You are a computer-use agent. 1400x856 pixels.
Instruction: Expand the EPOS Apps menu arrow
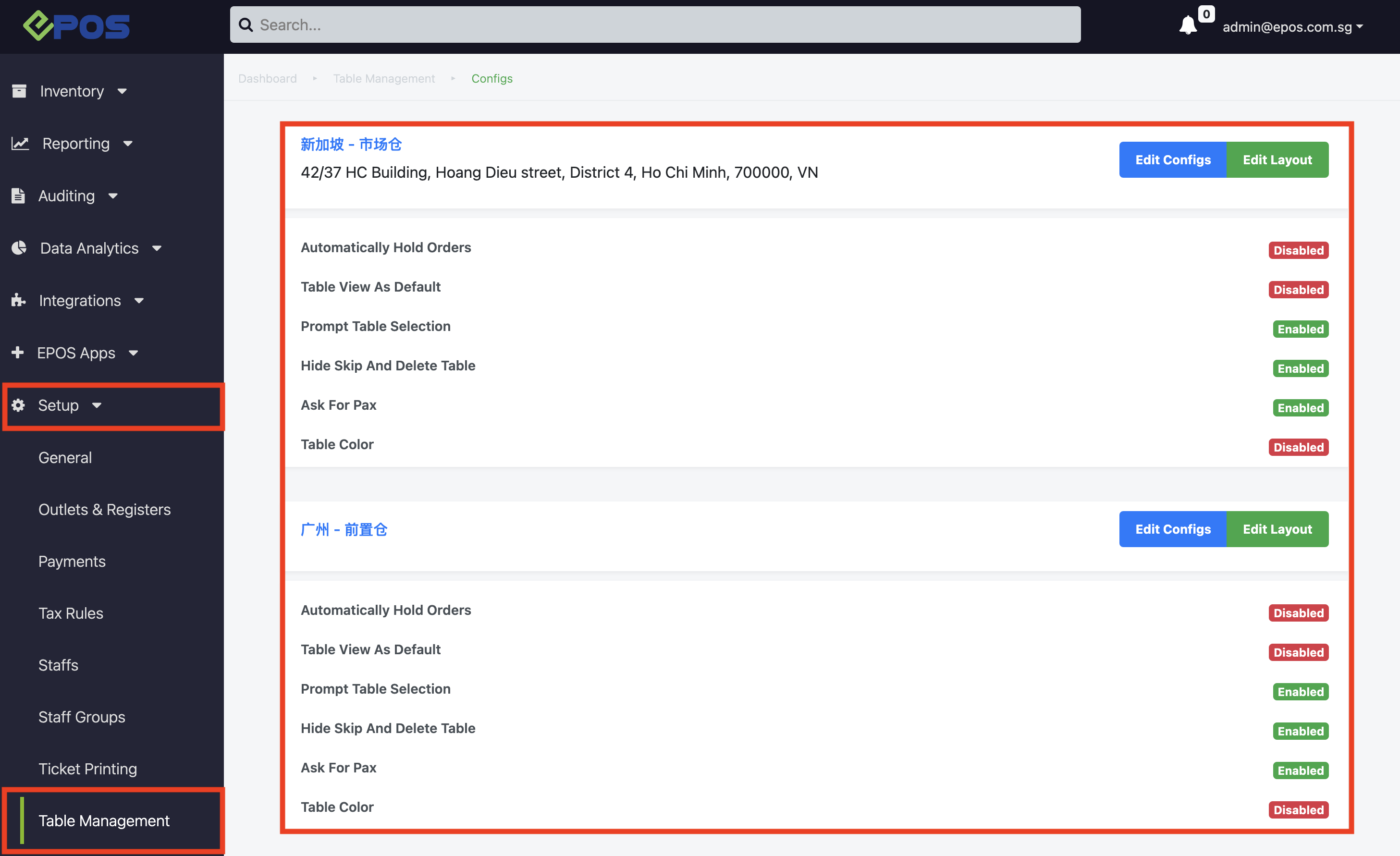click(x=134, y=353)
